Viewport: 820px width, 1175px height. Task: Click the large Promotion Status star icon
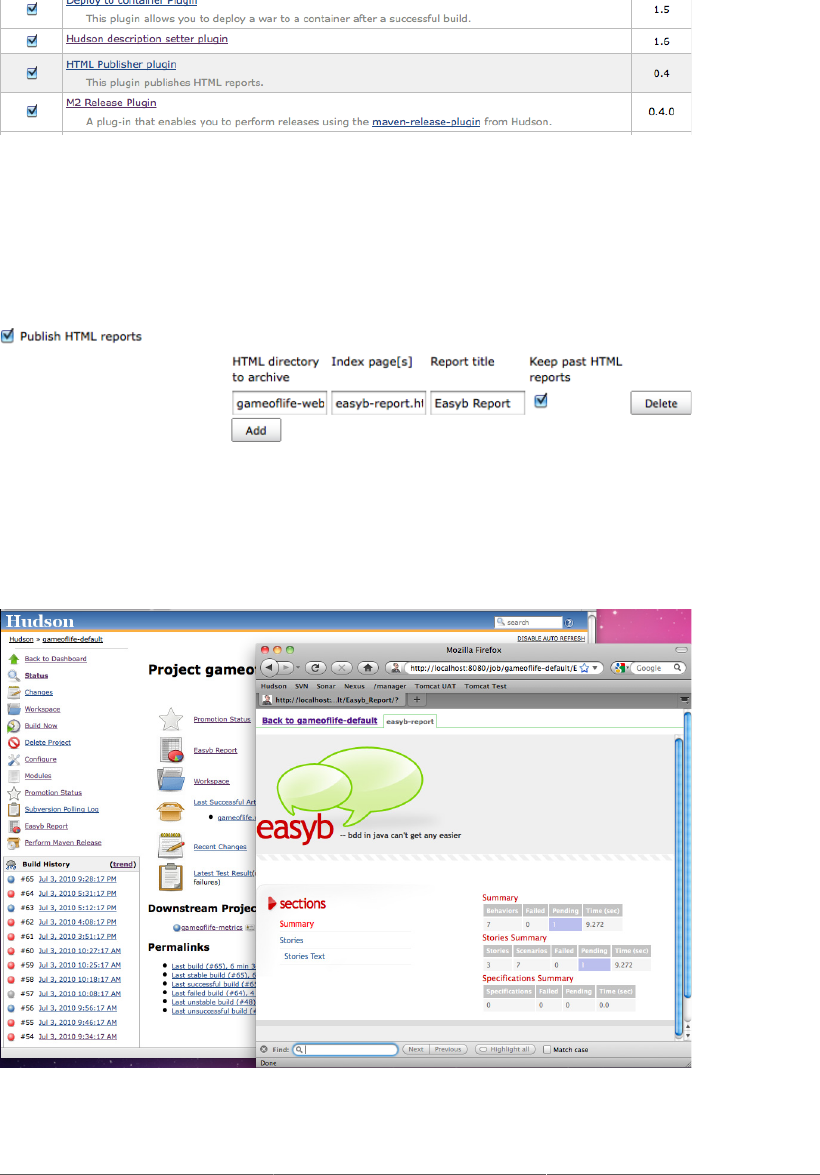pos(171,719)
